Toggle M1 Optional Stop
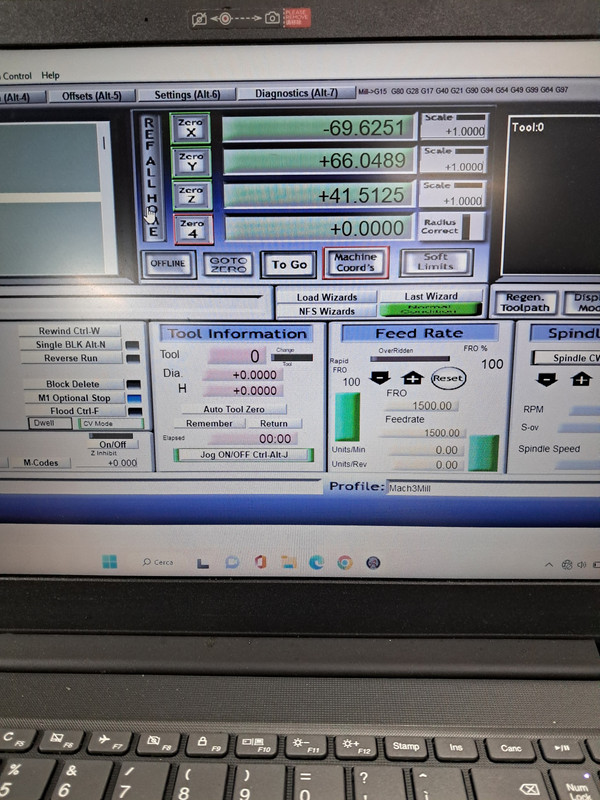600x800 pixels. 74,397
